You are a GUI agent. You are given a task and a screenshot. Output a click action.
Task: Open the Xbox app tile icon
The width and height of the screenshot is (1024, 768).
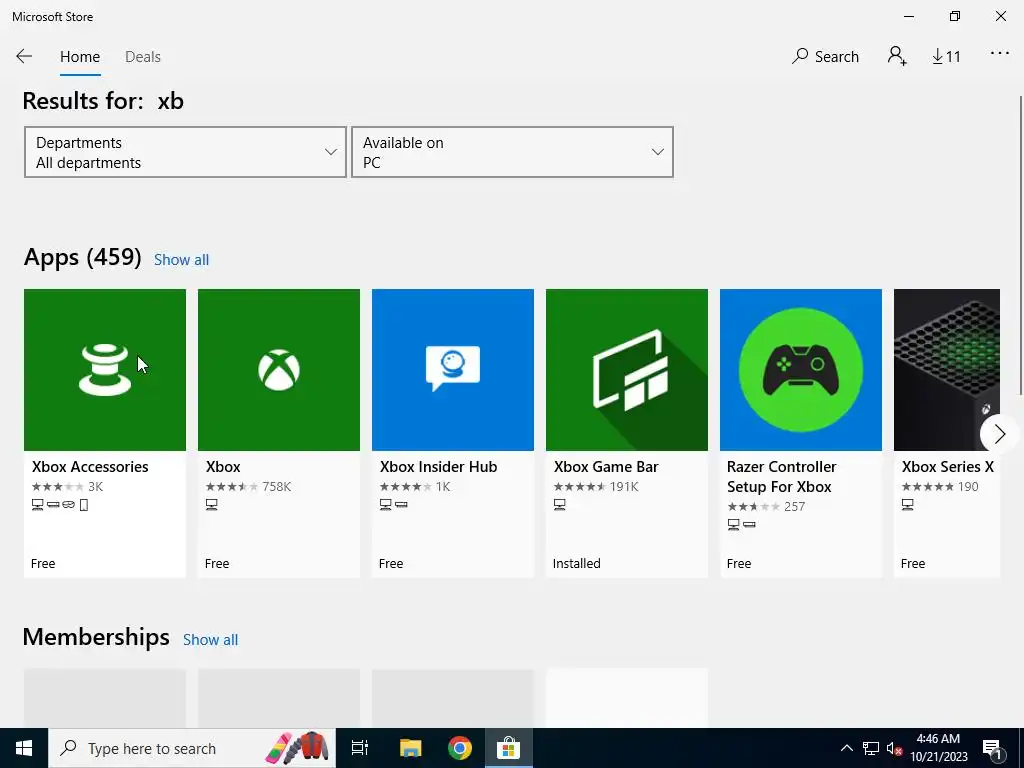pyautogui.click(x=279, y=370)
